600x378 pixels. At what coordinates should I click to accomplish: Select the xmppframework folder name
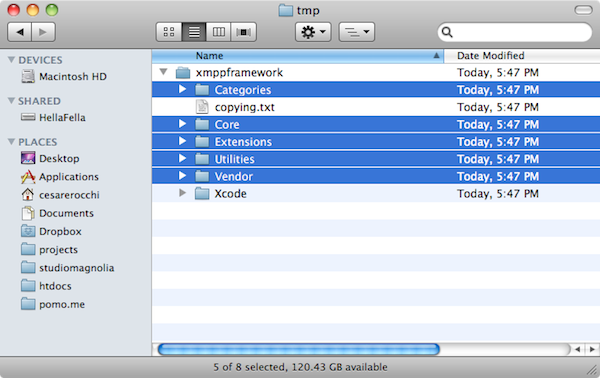[x=239, y=73]
